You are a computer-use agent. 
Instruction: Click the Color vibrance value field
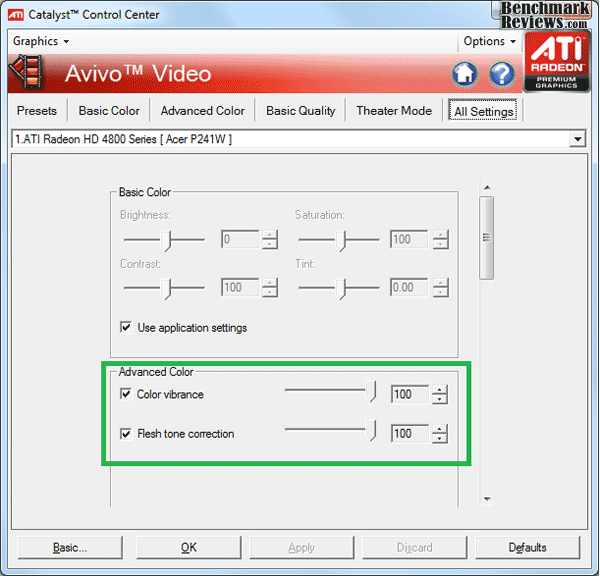pyautogui.click(x=410, y=394)
